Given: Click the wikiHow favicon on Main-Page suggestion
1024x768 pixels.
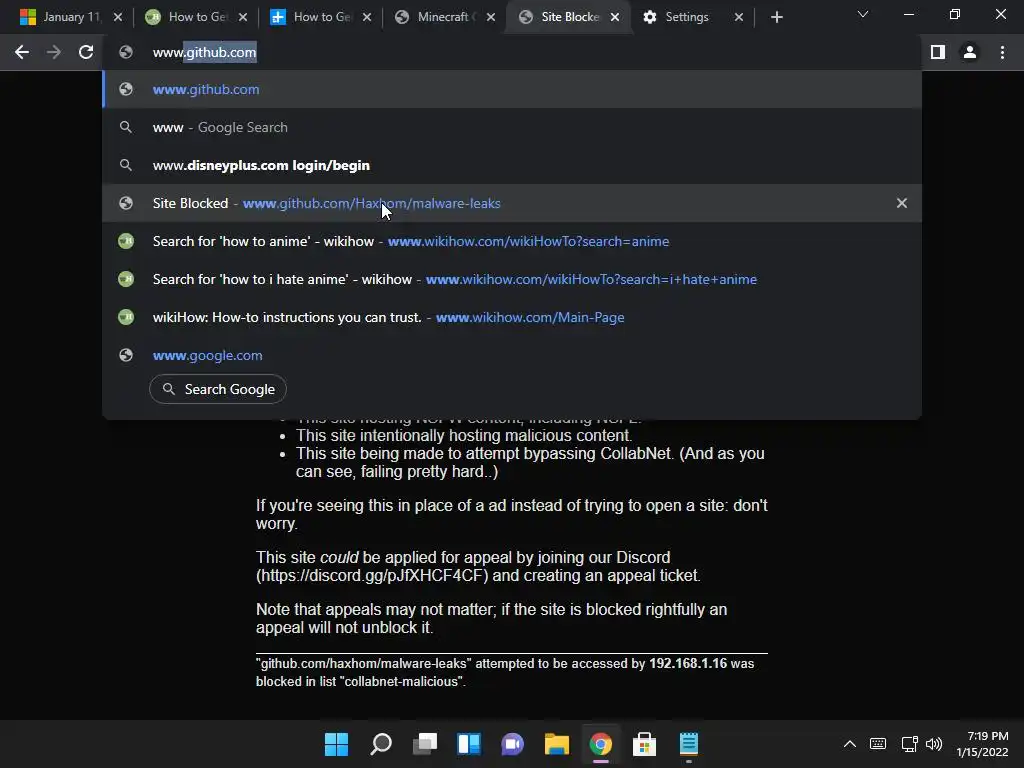Looking at the screenshot, I should [x=126, y=317].
